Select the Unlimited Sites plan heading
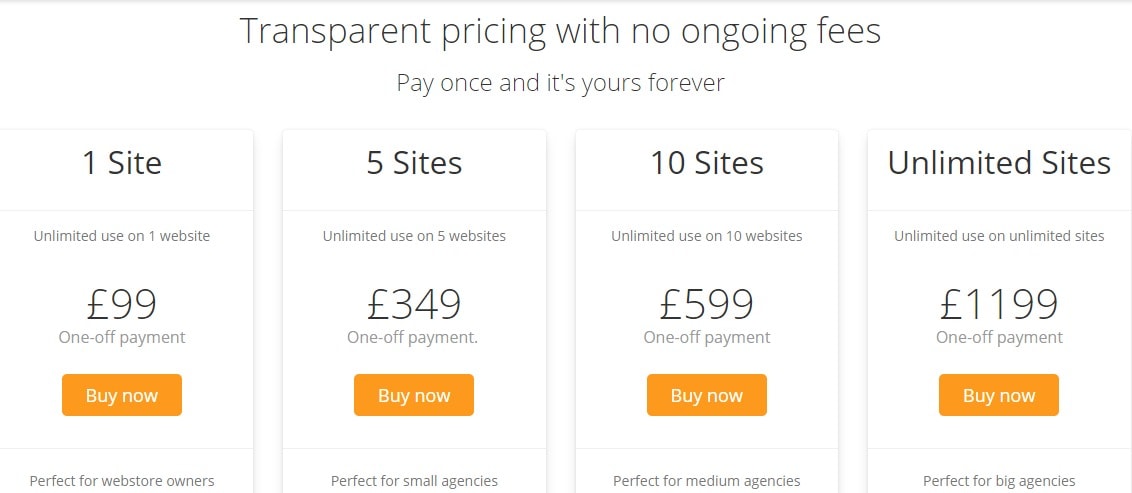This screenshot has width=1132, height=493. point(999,163)
